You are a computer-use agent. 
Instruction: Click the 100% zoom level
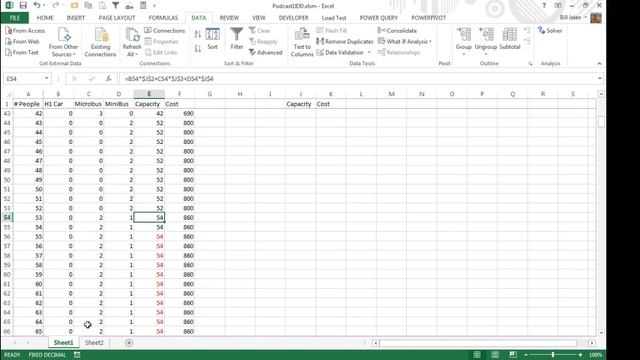(596, 355)
